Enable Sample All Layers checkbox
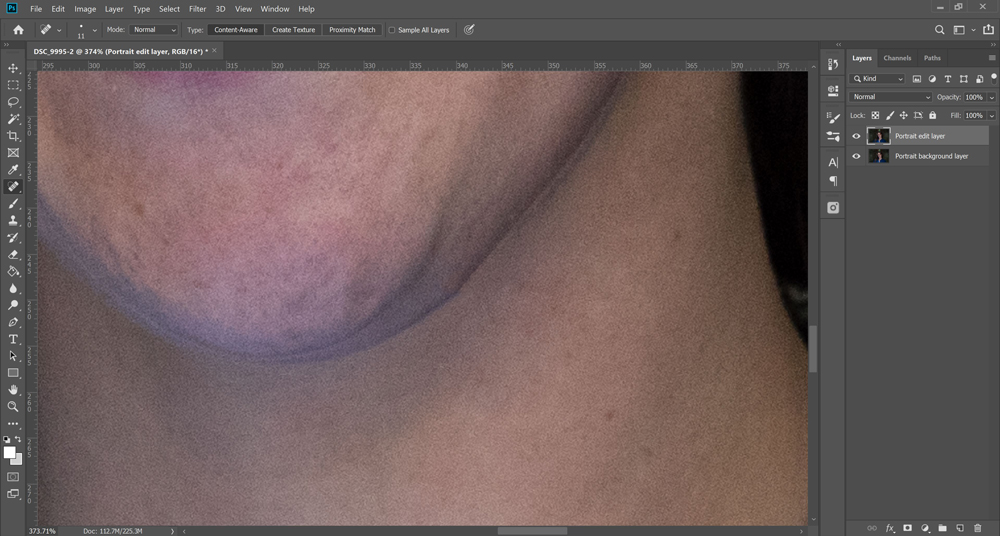1000x536 pixels. (x=392, y=30)
